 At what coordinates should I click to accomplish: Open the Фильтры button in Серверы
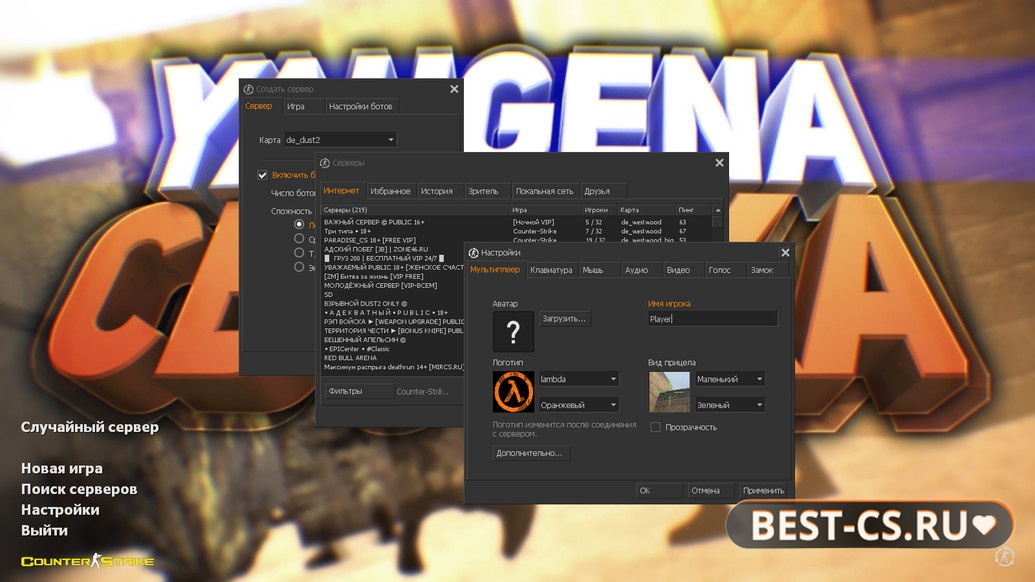coord(358,391)
